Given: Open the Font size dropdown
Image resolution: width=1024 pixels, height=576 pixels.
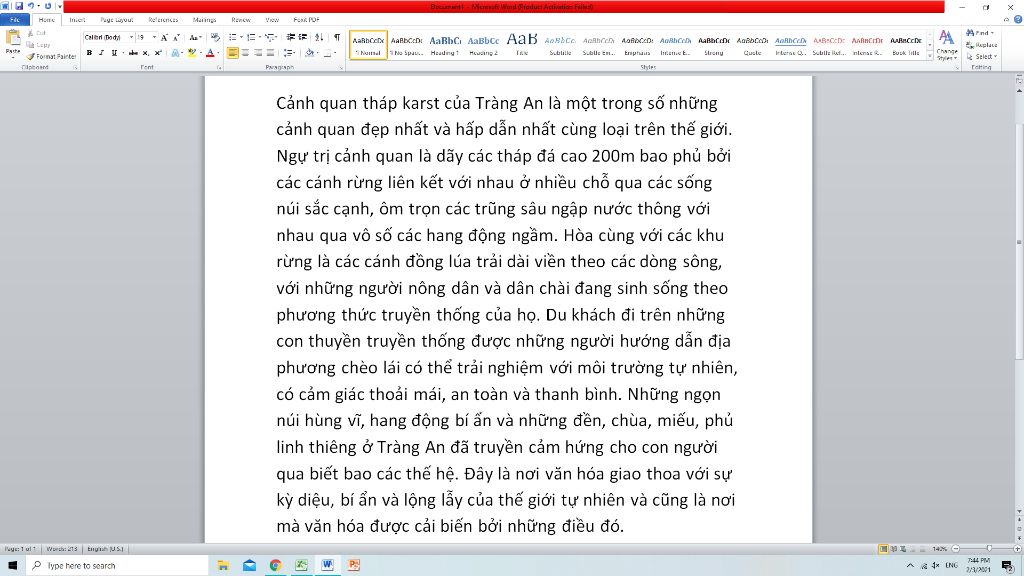Looking at the screenshot, I should [154, 38].
